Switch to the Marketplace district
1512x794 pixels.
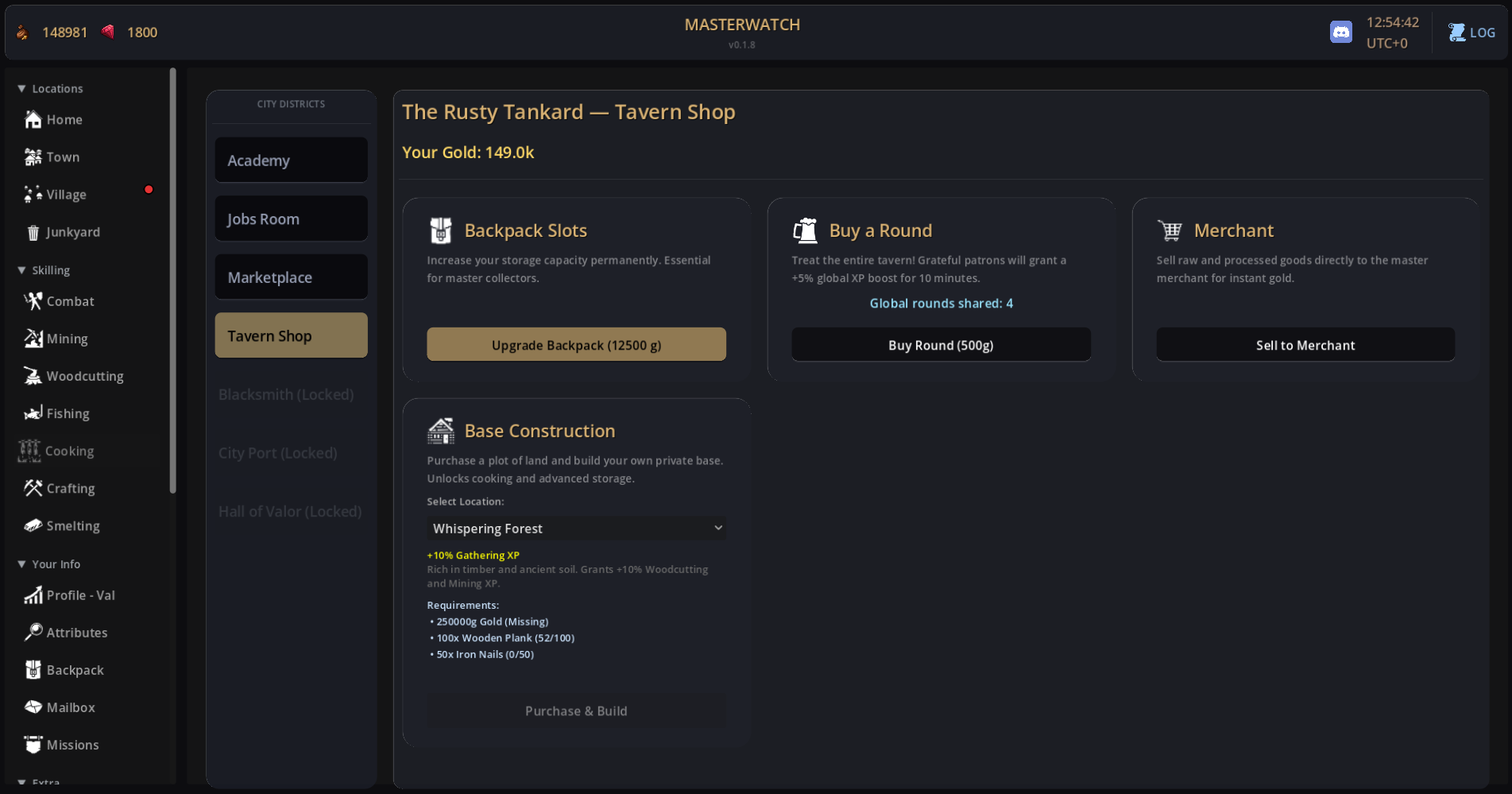291,277
